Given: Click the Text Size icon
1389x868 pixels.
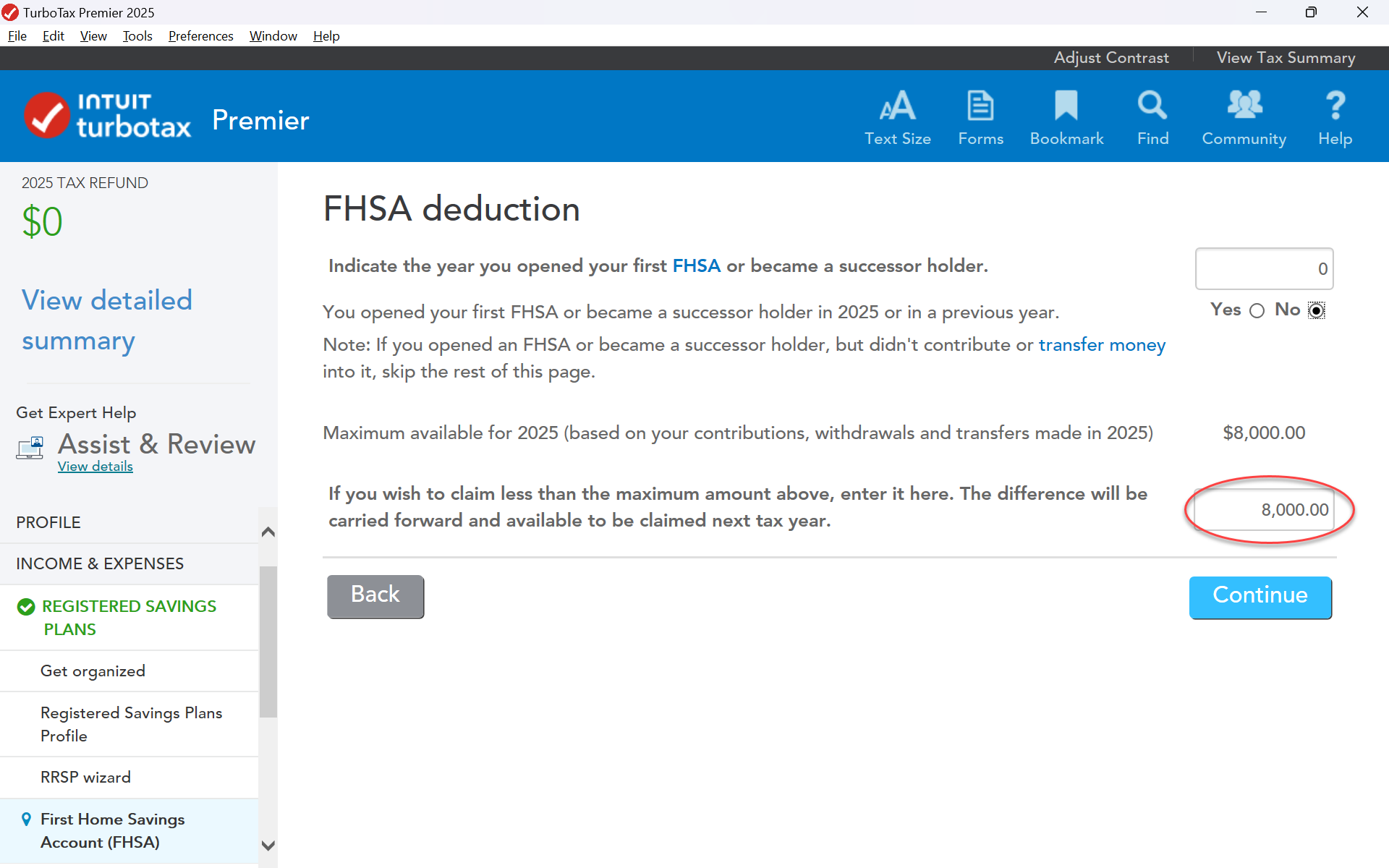Looking at the screenshot, I should [x=897, y=106].
